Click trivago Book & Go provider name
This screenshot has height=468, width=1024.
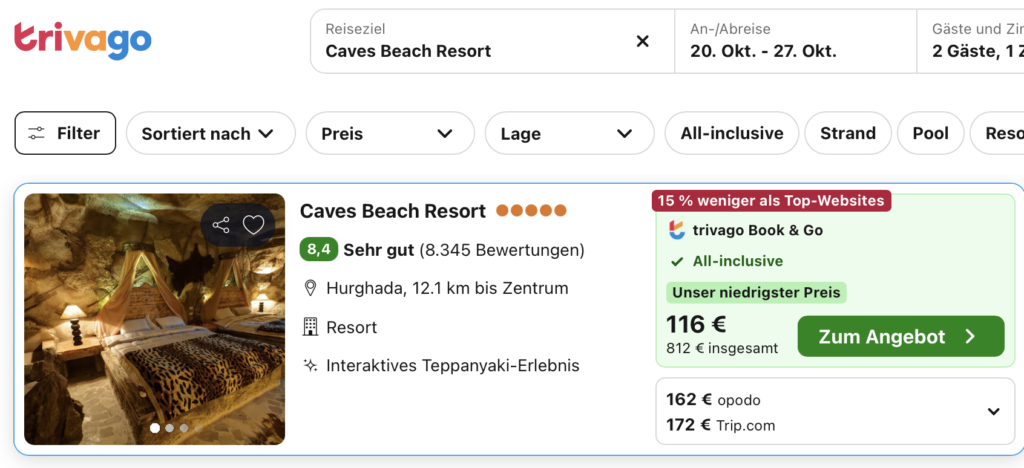(758, 230)
